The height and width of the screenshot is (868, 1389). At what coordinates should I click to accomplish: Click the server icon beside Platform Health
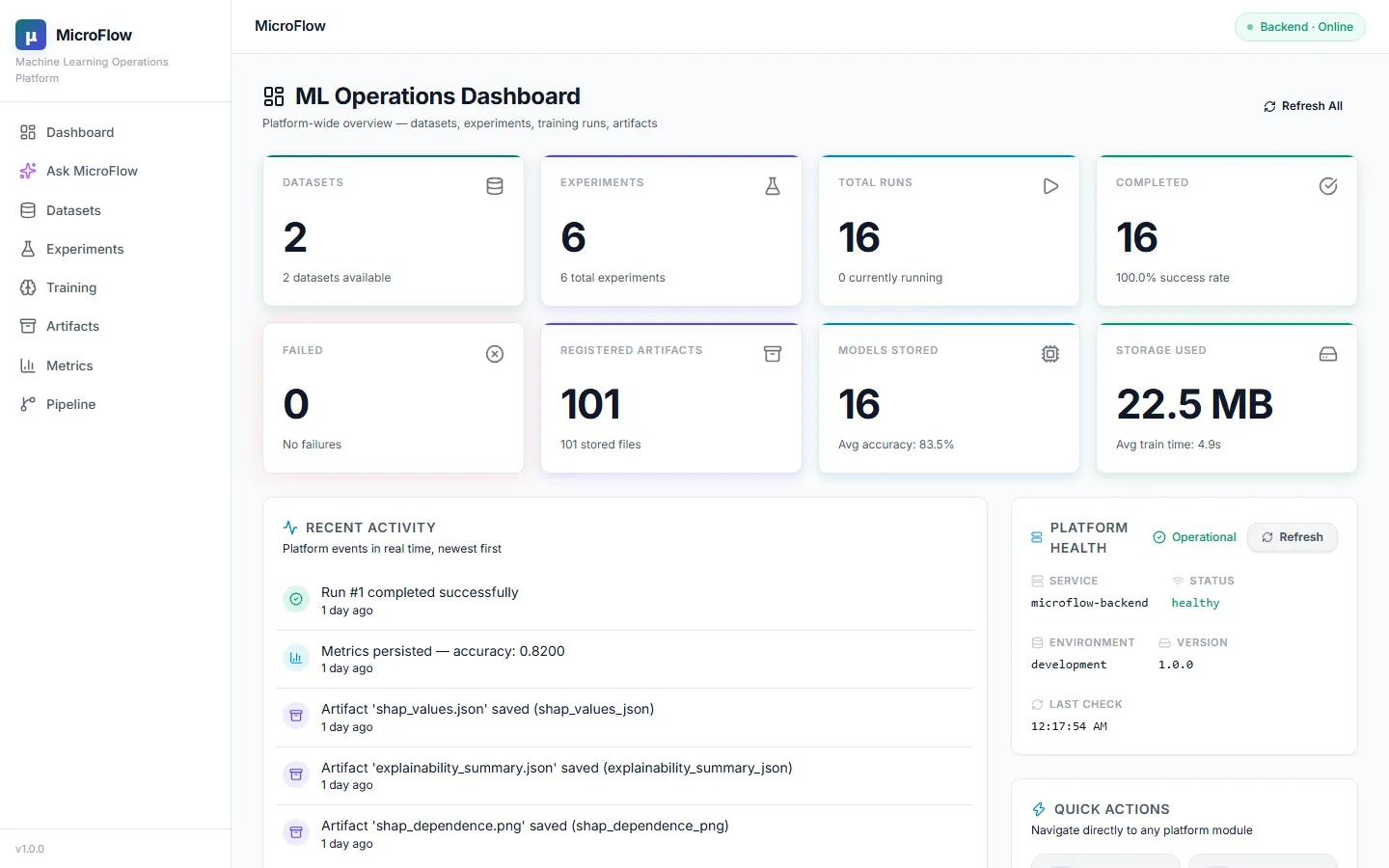coord(1037,537)
